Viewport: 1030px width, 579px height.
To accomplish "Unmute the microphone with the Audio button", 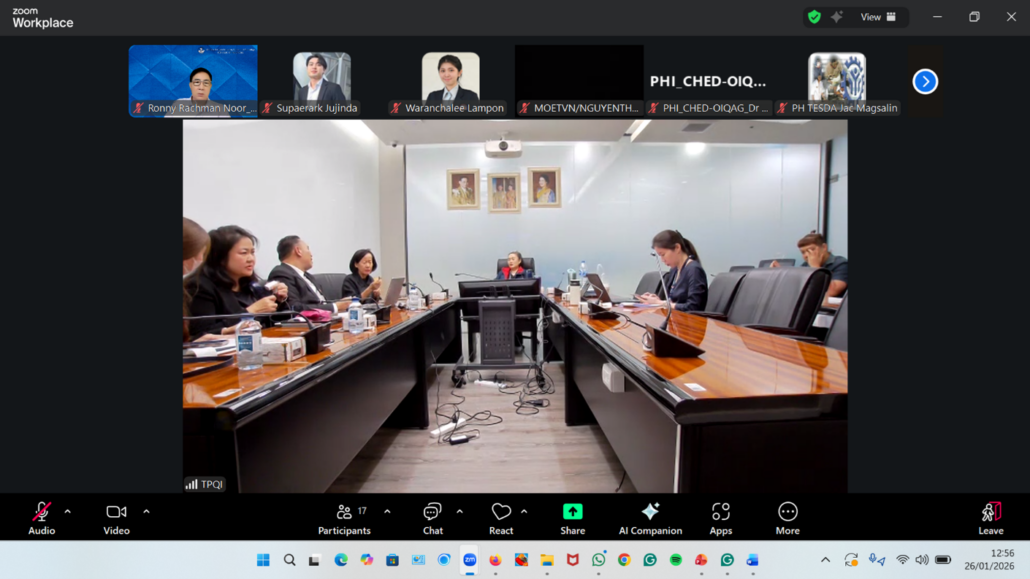I will (41, 517).
